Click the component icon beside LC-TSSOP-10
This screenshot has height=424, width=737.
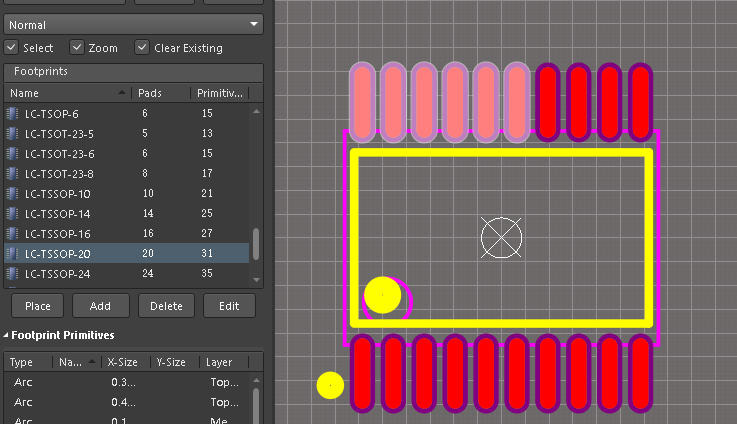(x=13, y=194)
